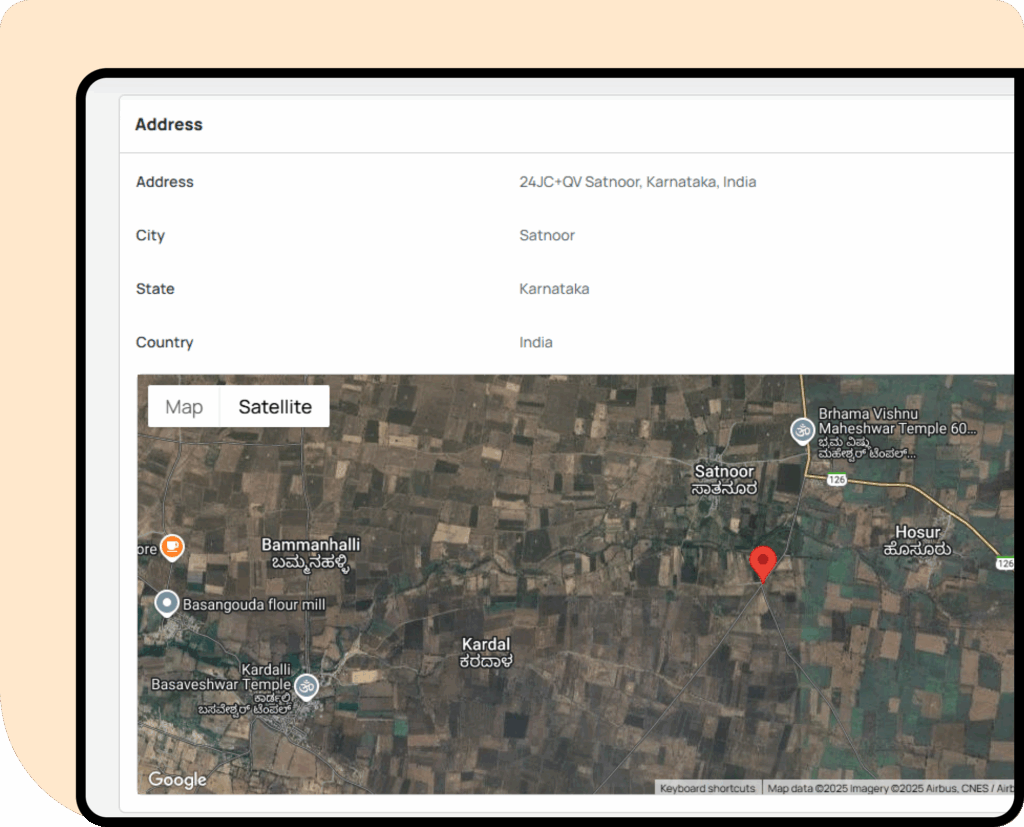Click the Kardalli Basaveshwar Temple label
The image size is (1024, 827).
coord(221,689)
